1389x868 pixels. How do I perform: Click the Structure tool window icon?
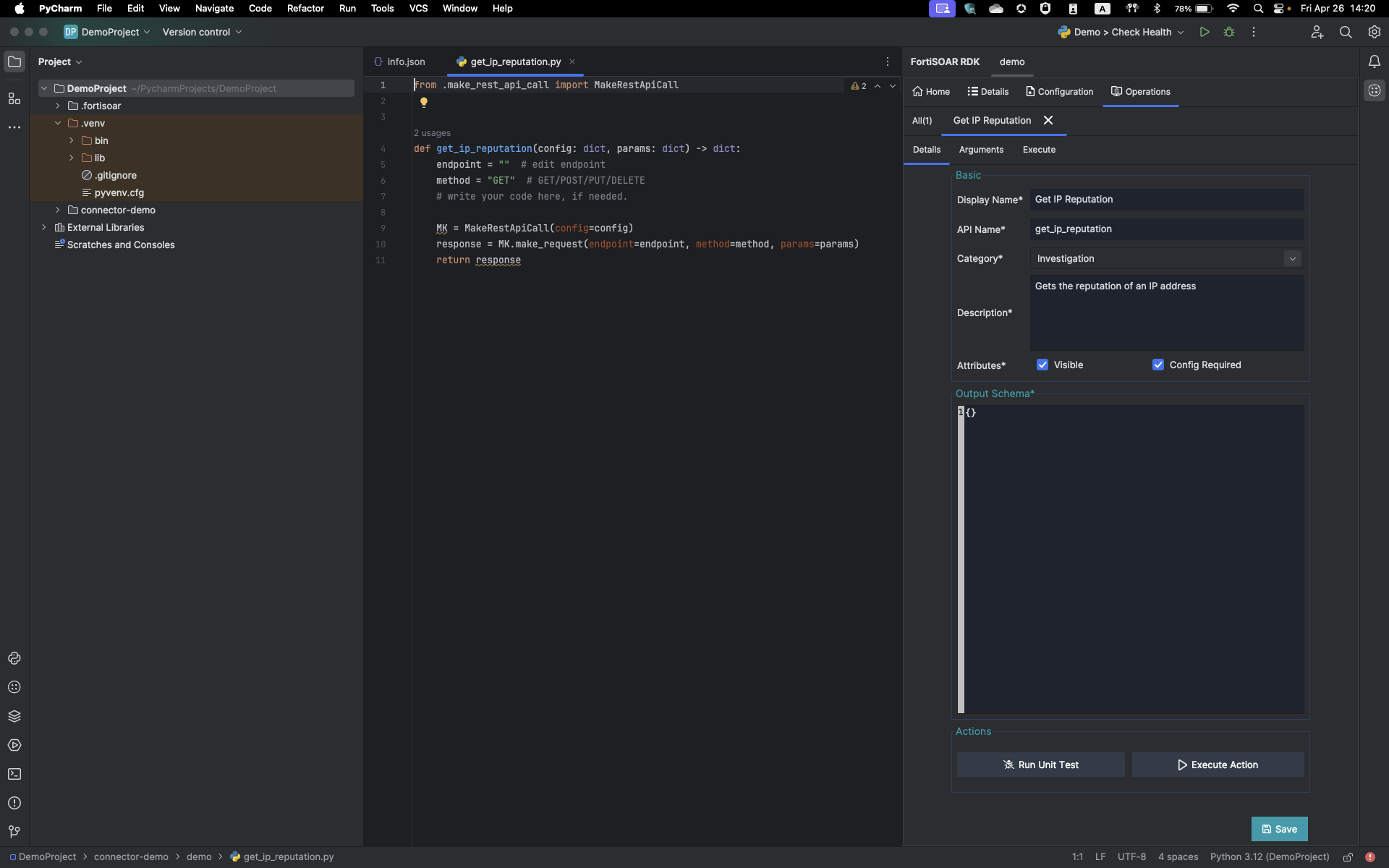tap(14, 98)
